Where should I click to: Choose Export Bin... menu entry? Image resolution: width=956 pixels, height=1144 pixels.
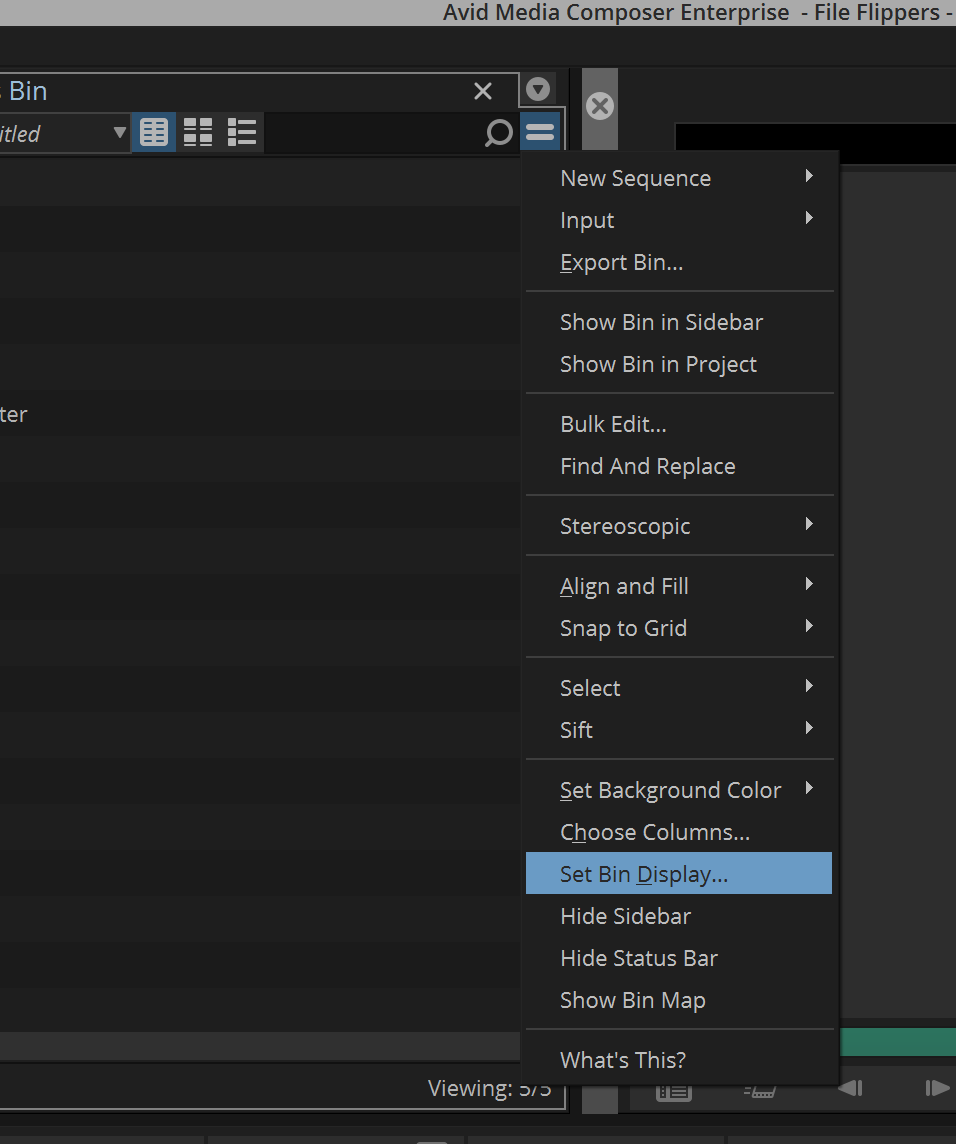click(679, 263)
